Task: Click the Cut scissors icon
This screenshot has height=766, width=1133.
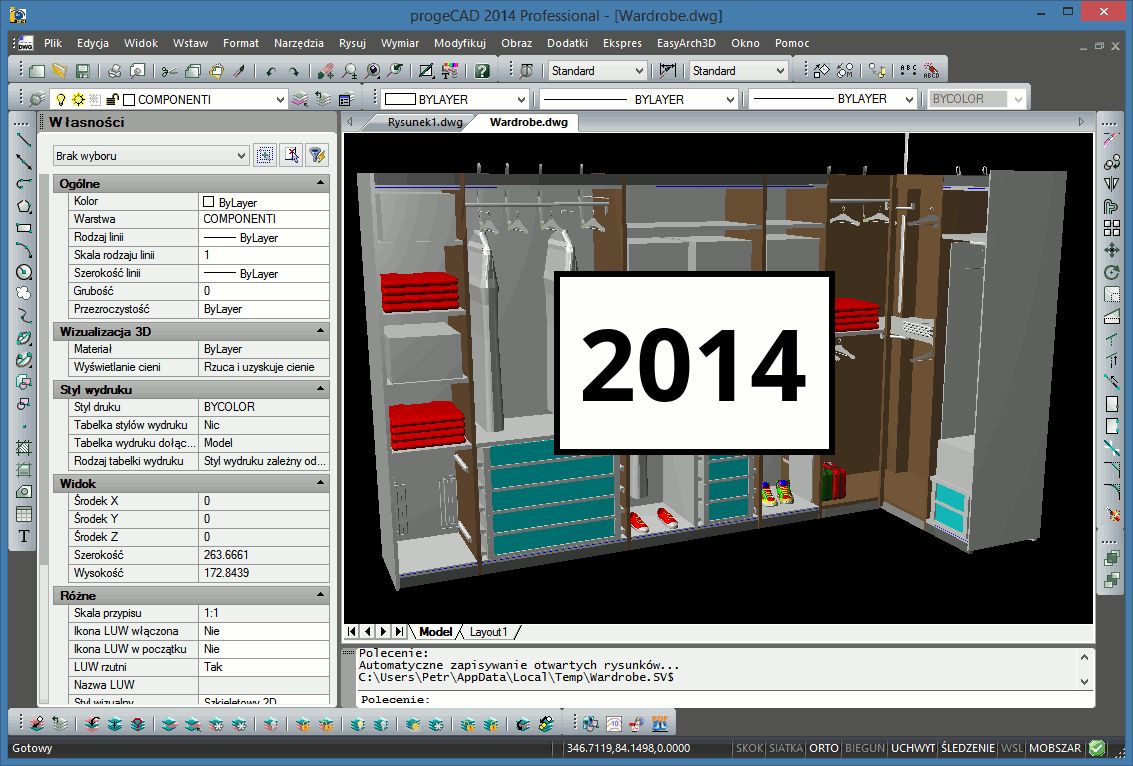Action: (169, 71)
